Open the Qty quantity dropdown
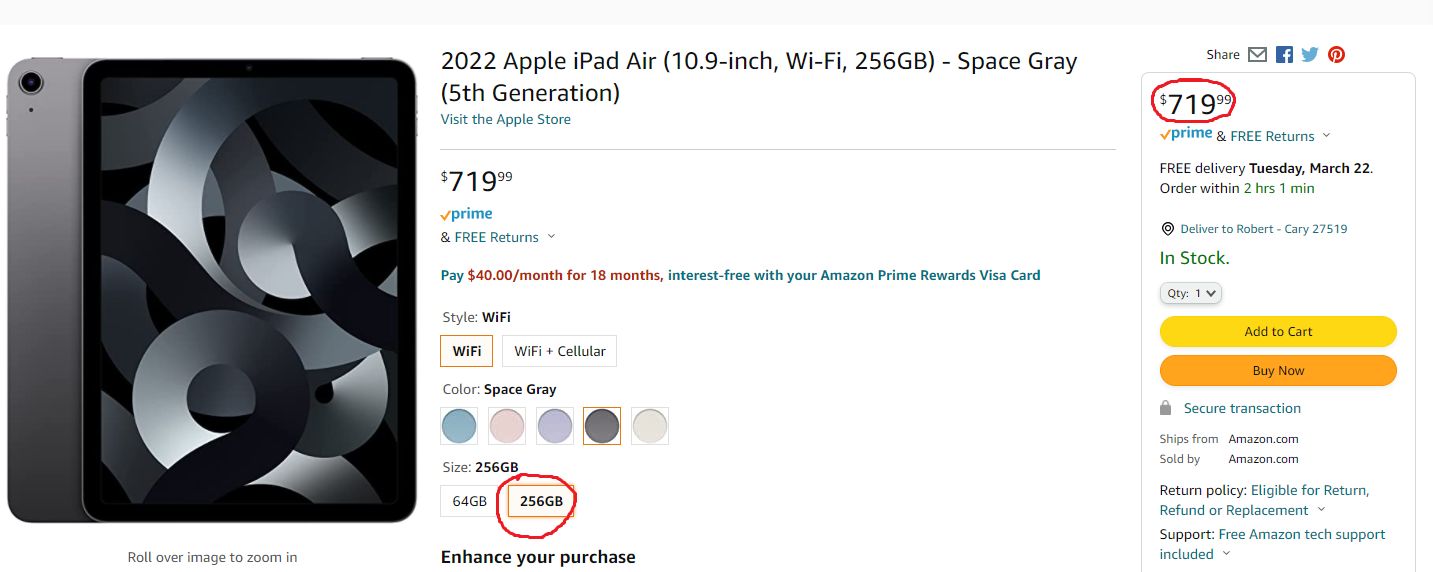Image resolution: width=1433 pixels, height=572 pixels. (x=1190, y=293)
